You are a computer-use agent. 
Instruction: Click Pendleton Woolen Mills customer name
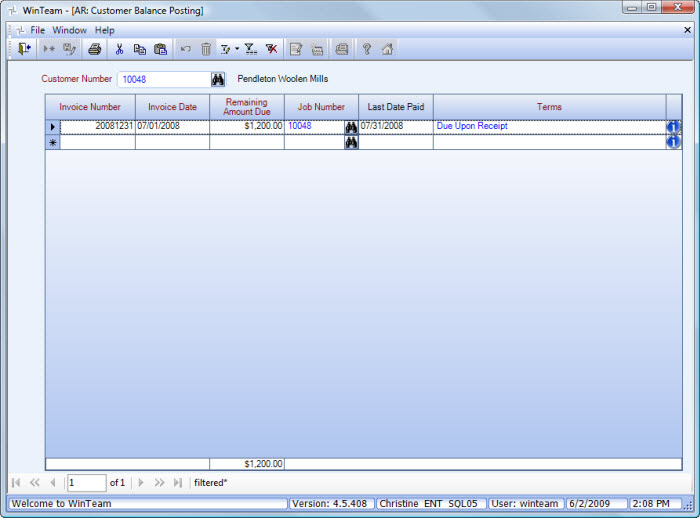point(283,79)
